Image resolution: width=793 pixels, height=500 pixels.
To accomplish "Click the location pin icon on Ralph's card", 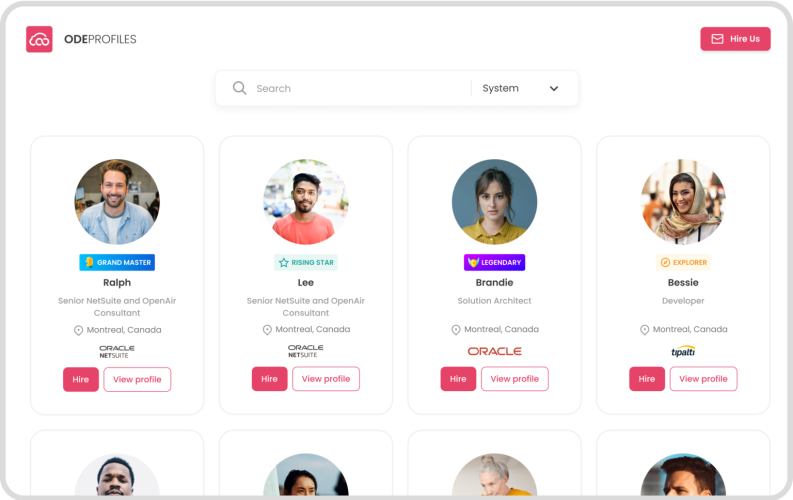I will [78, 330].
